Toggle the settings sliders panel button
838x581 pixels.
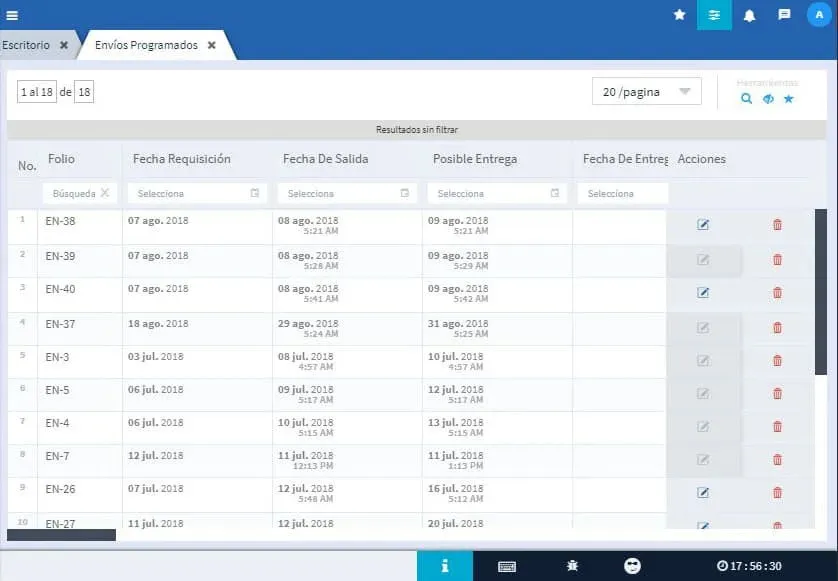click(714, 15)
